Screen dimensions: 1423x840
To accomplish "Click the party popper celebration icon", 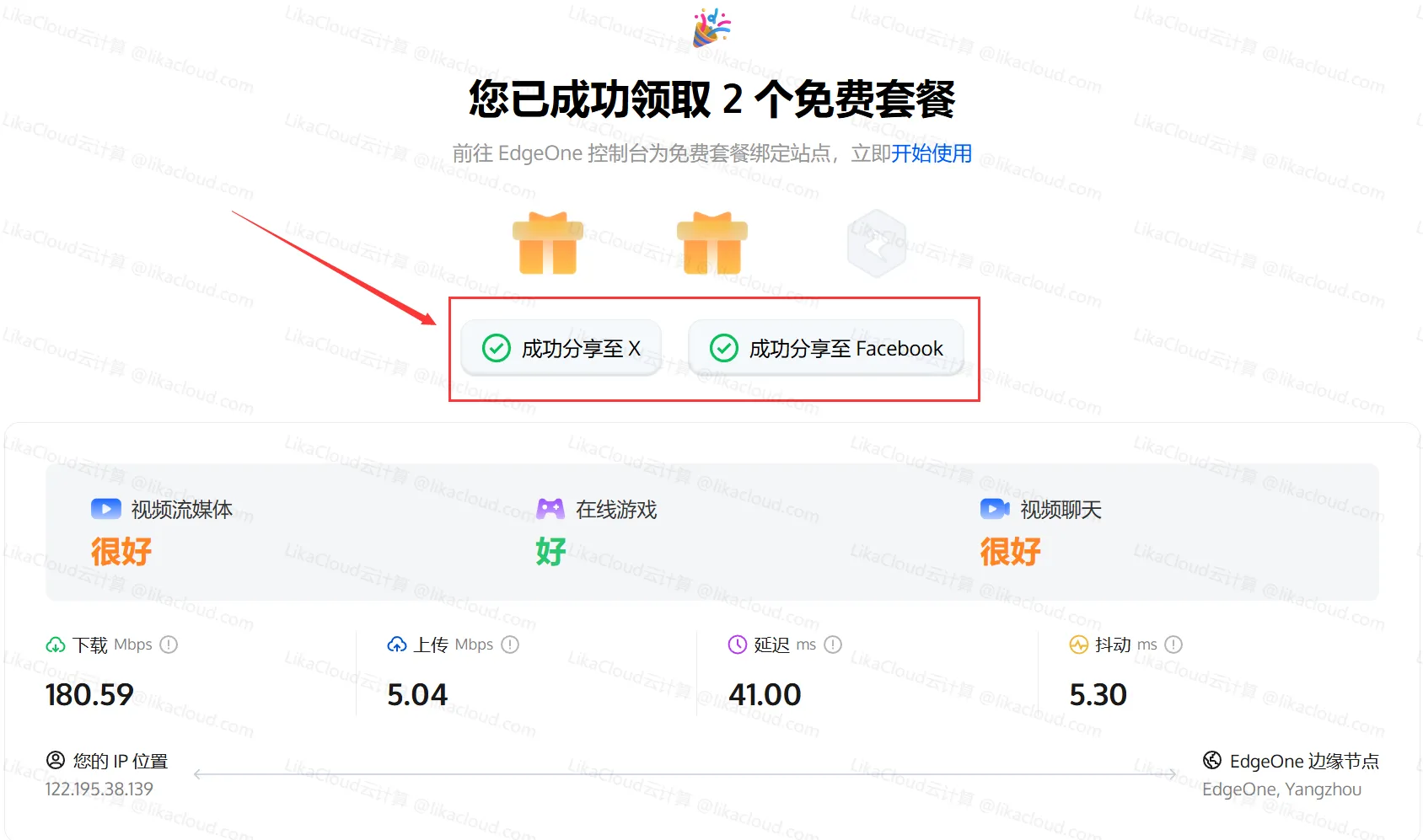I will 711,27.
